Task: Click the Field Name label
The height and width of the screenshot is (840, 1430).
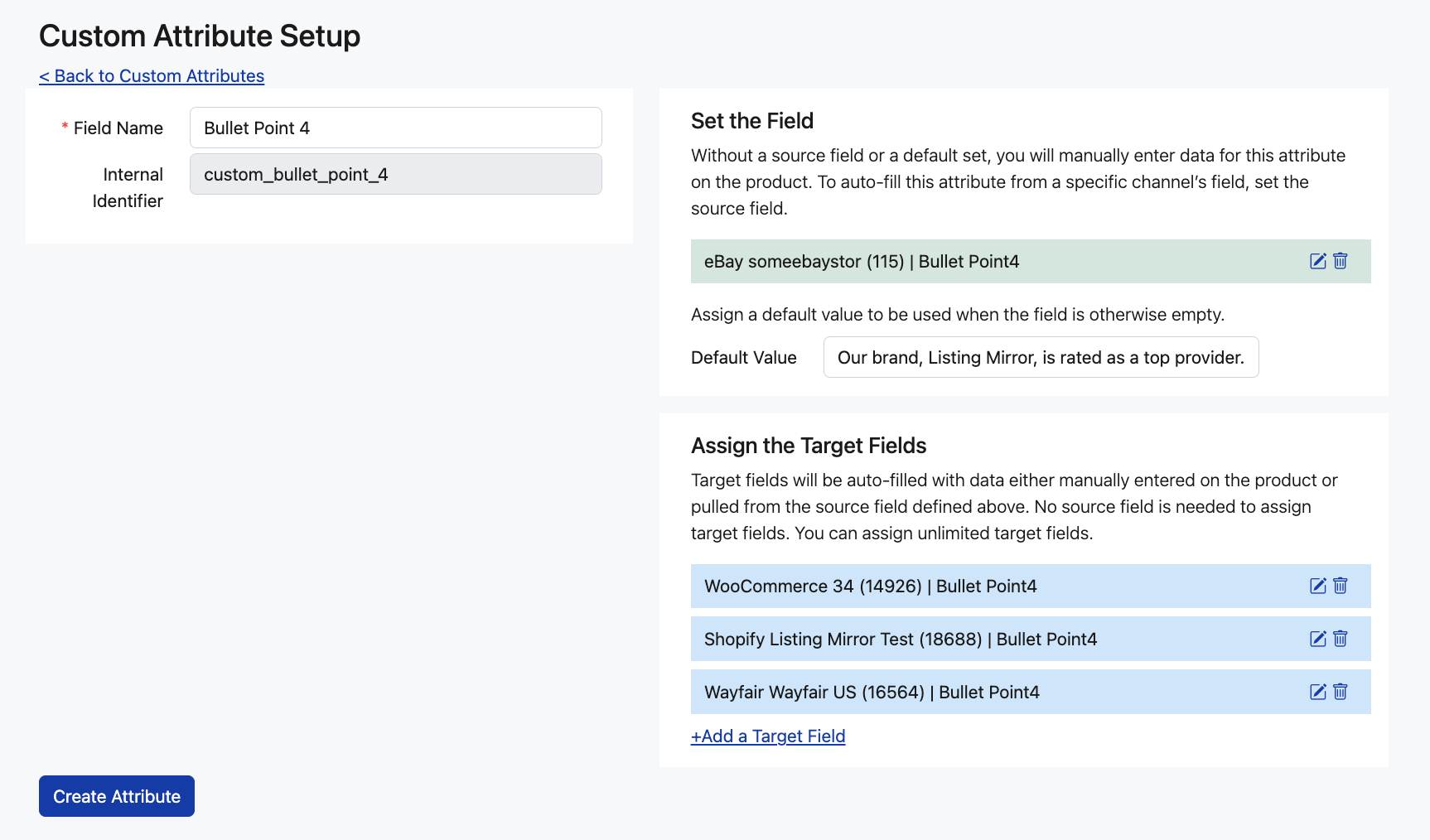Action: tap(118, 128)
